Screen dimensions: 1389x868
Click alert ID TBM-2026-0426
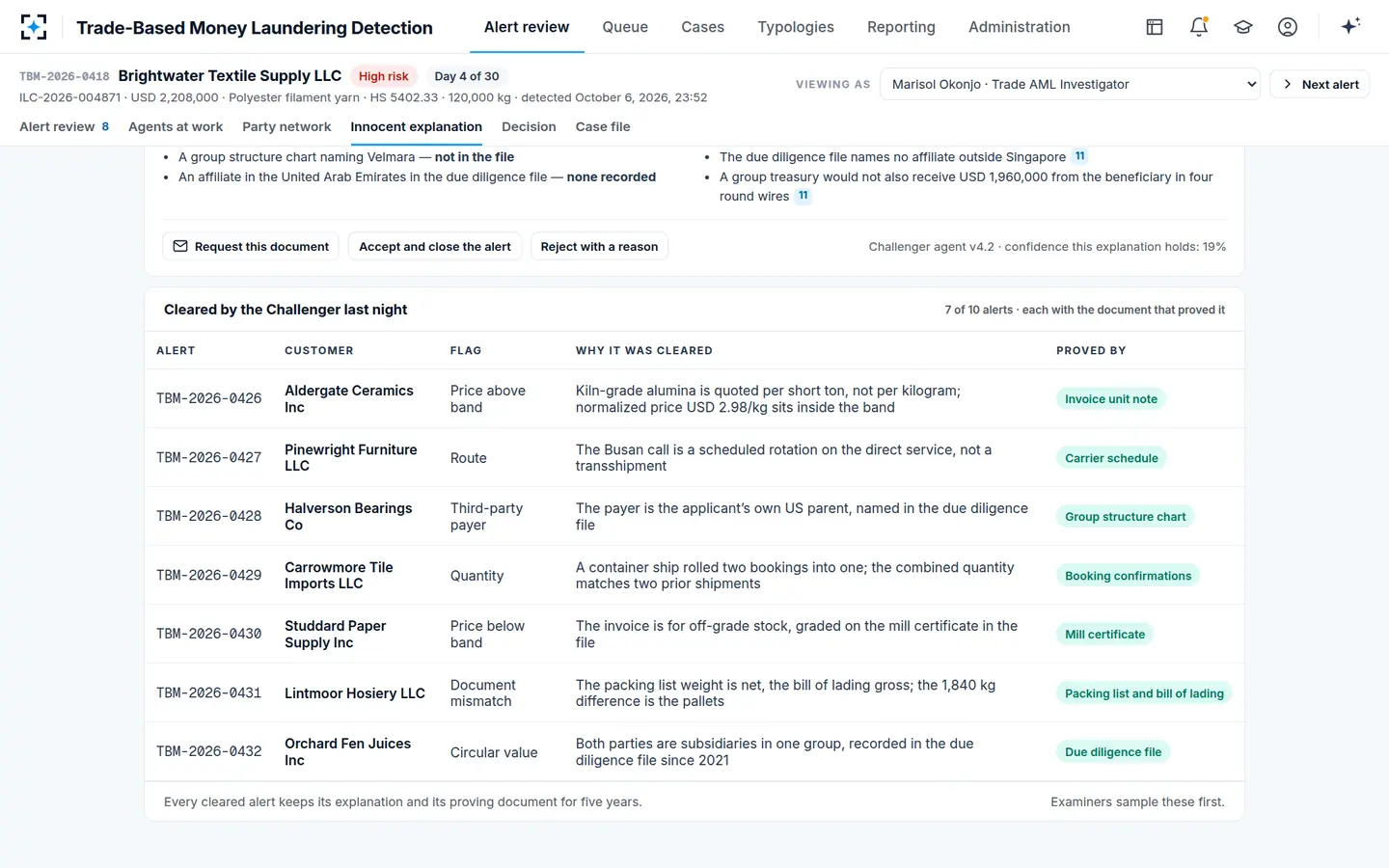(x=209, y=398)
